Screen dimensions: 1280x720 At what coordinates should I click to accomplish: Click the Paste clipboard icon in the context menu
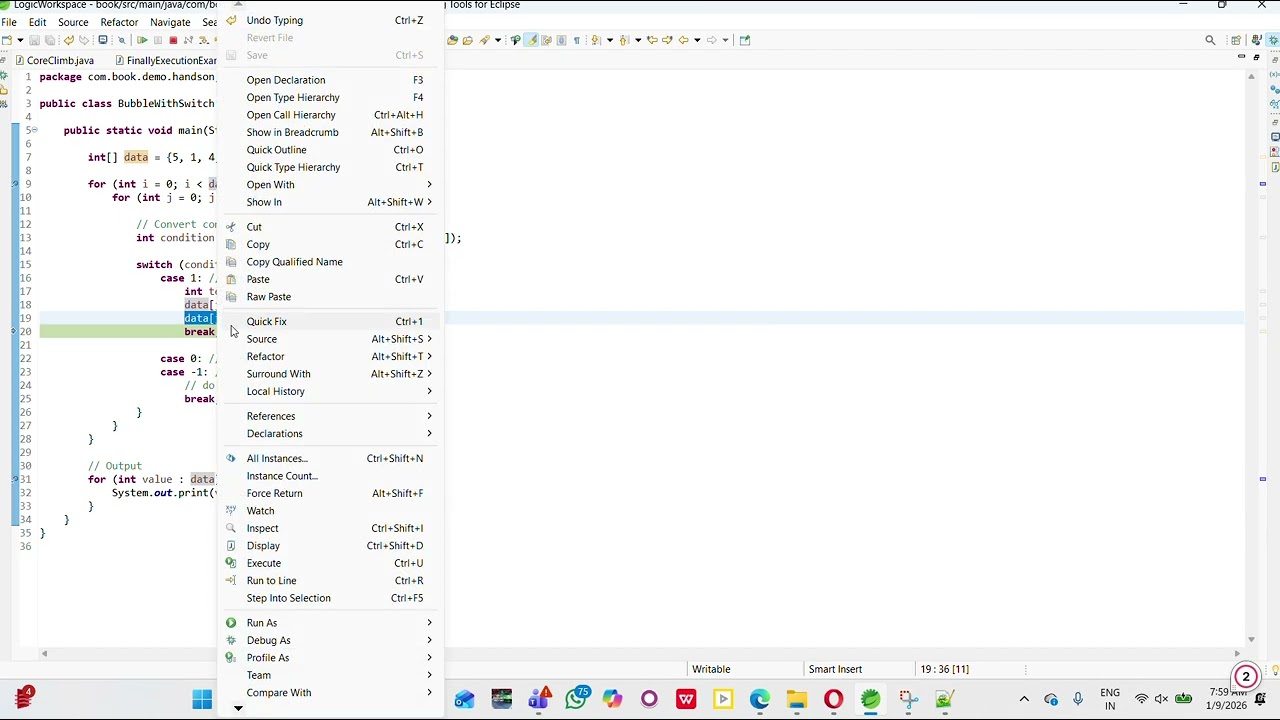pyautogui.click(x=231, y=279)
